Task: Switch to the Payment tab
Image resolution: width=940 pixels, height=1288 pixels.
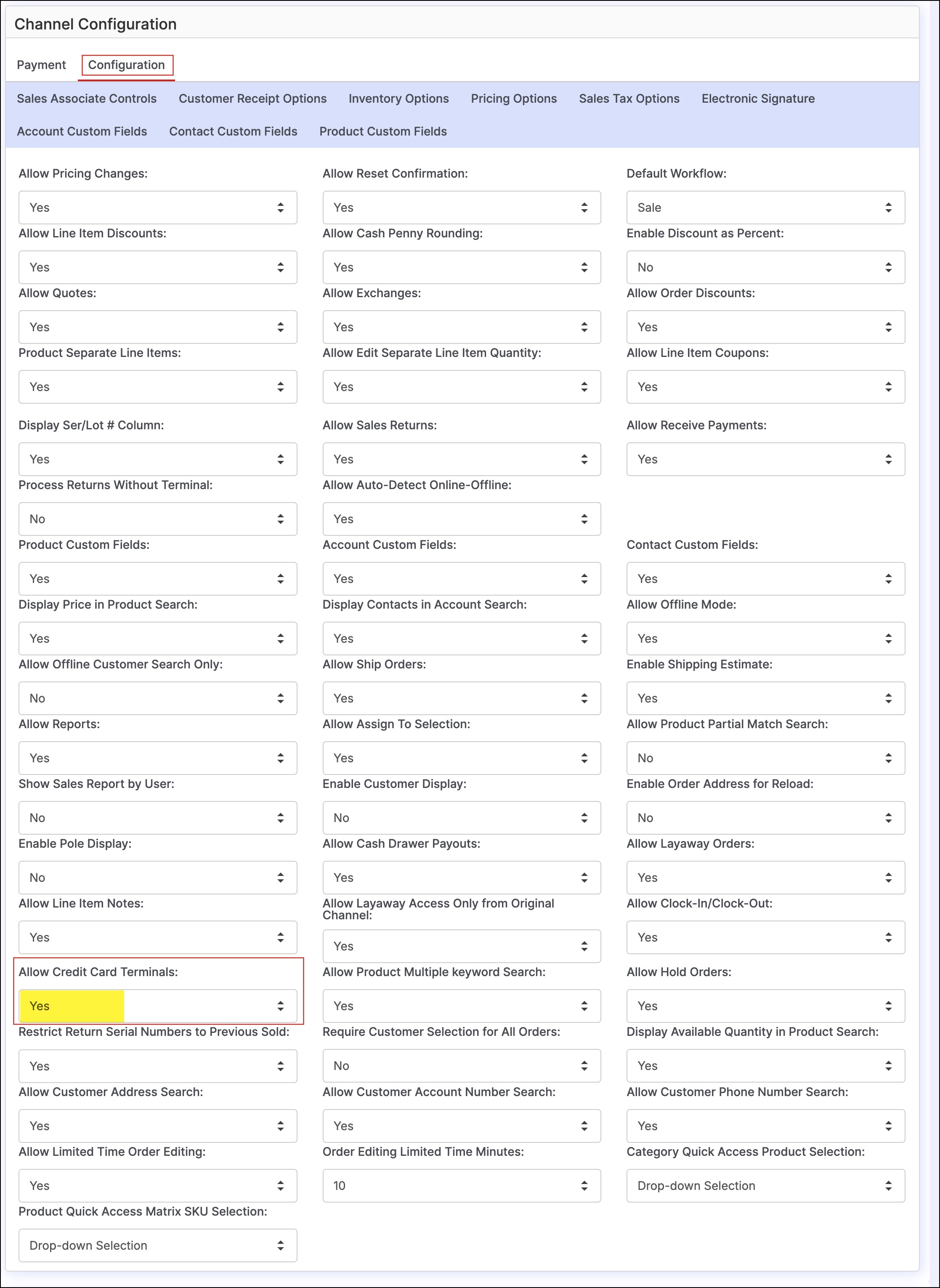Action: click(41, 65)
